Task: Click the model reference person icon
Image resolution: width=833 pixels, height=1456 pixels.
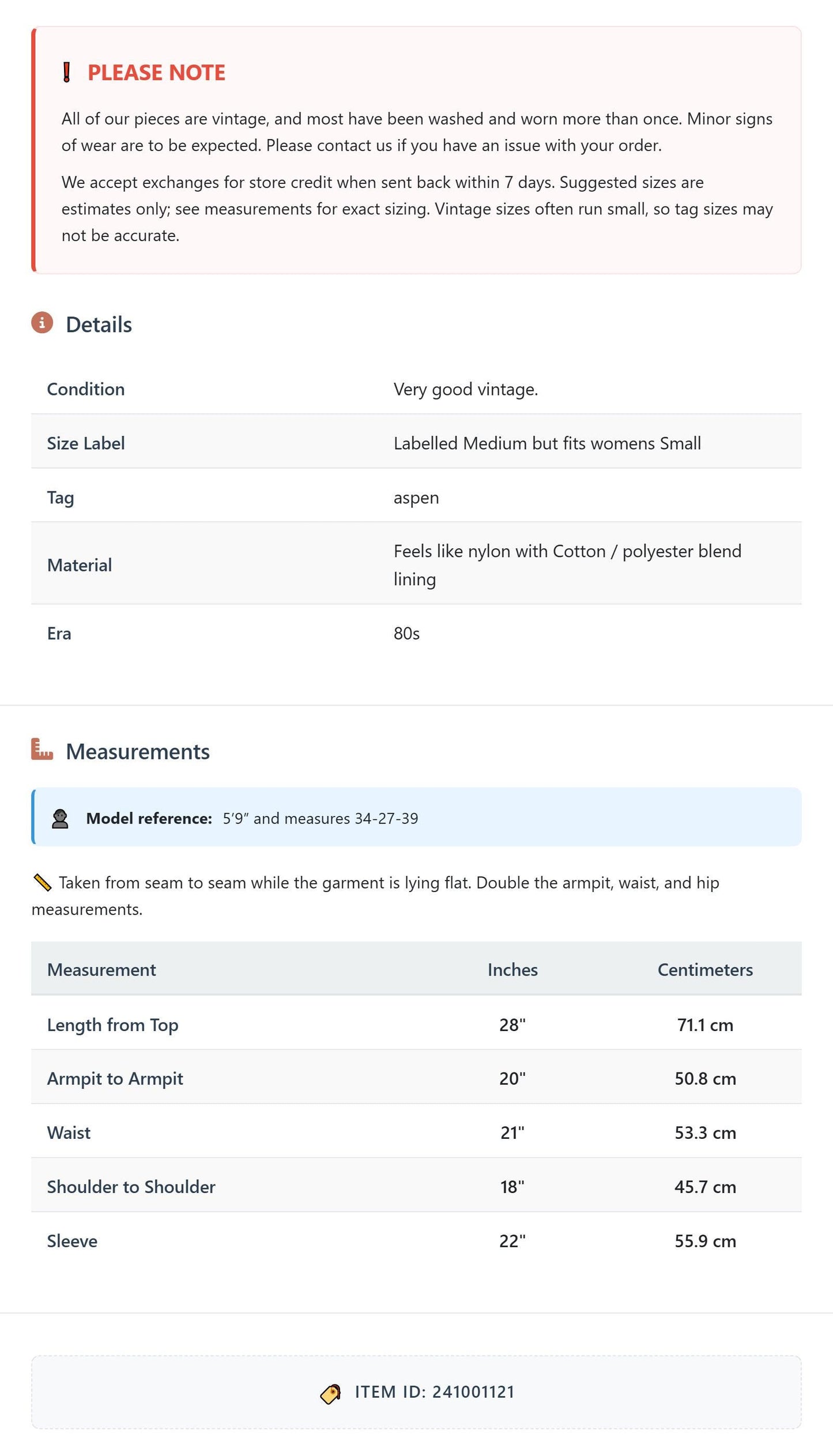Action: click(60, 819)
